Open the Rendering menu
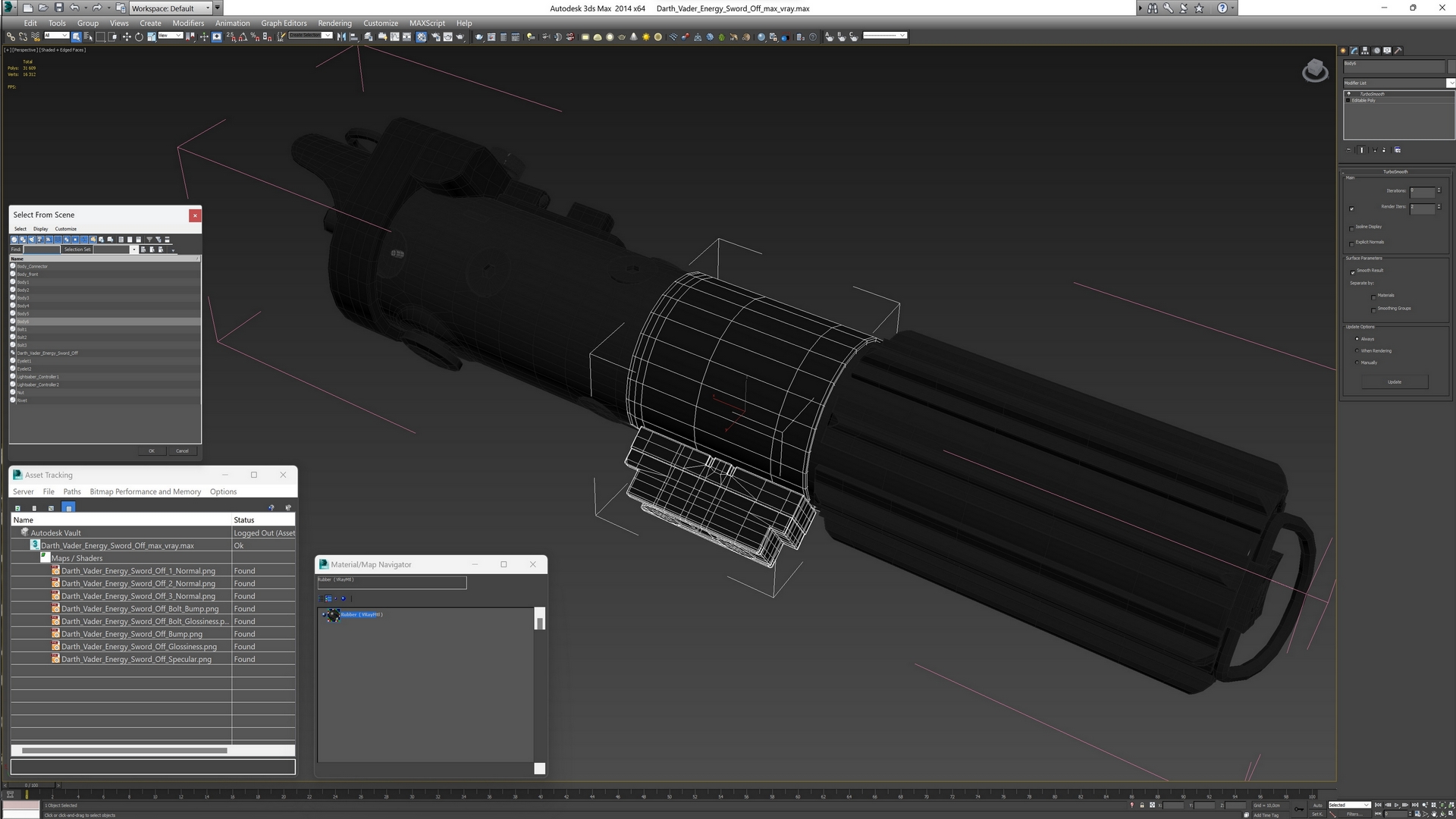Viewport: 1456px width, 819px height. tap(334, 23)
